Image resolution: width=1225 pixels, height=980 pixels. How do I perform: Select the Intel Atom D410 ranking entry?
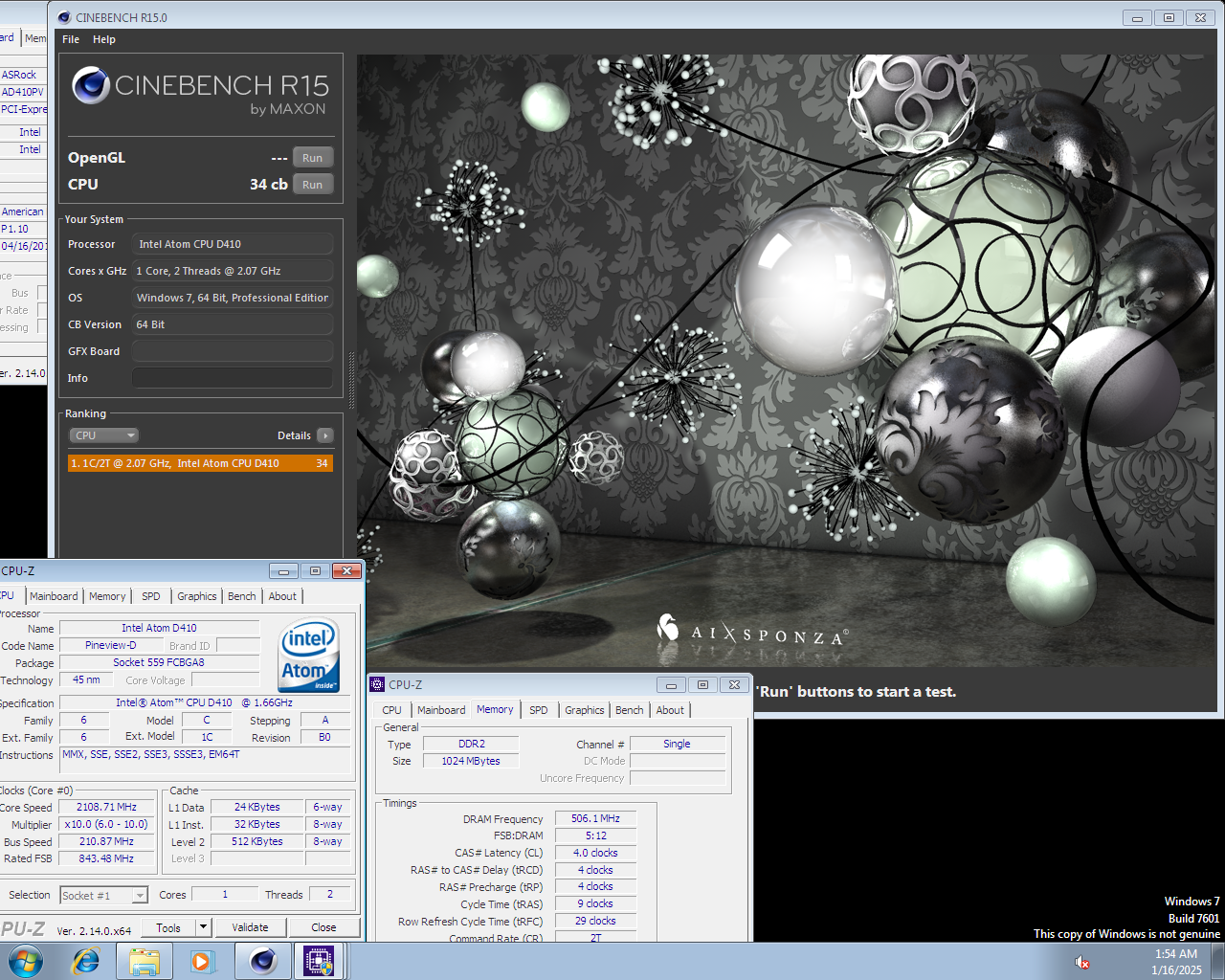point(200,463)
